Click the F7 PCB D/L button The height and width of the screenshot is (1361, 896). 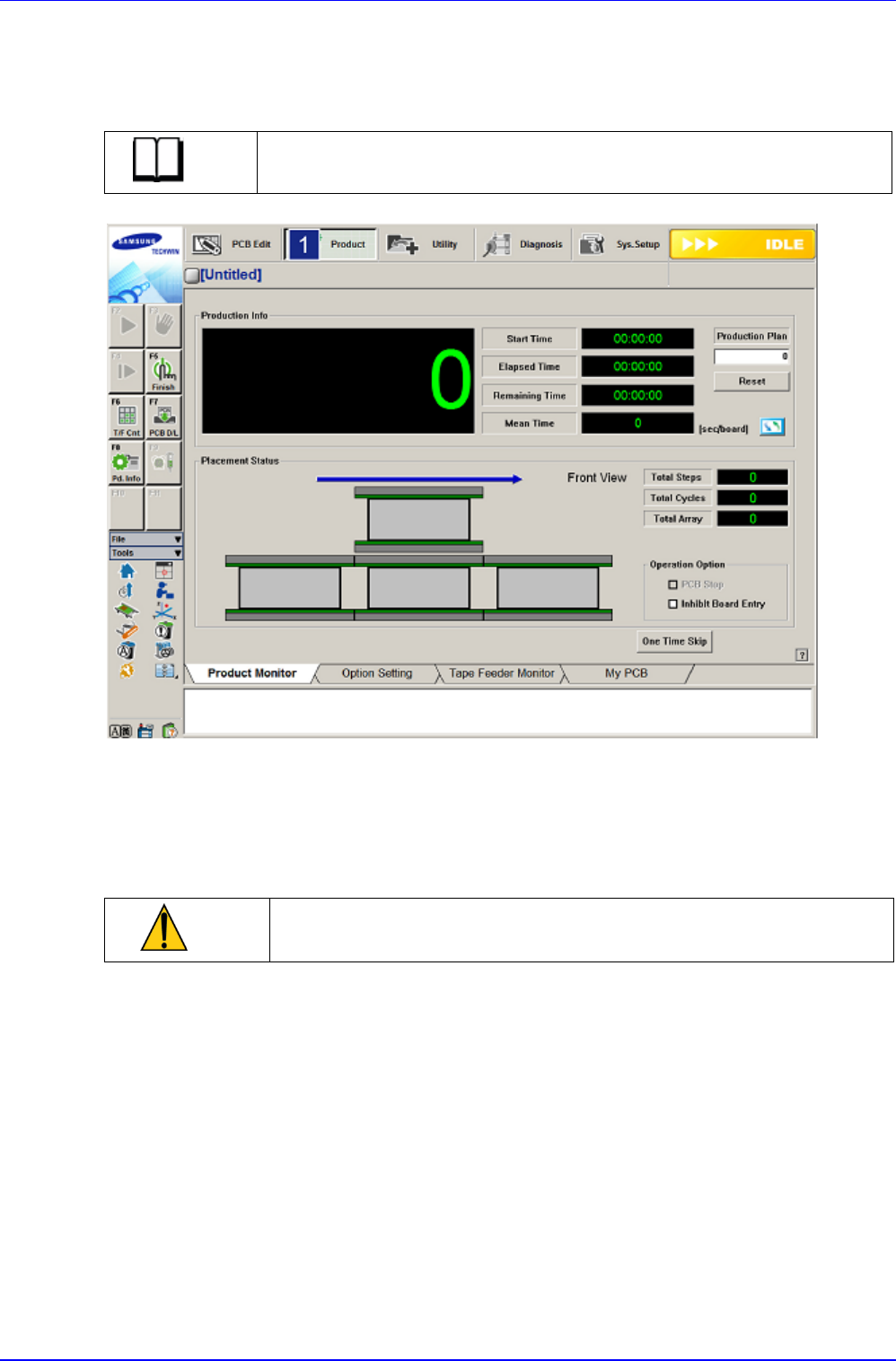[163, 417]
